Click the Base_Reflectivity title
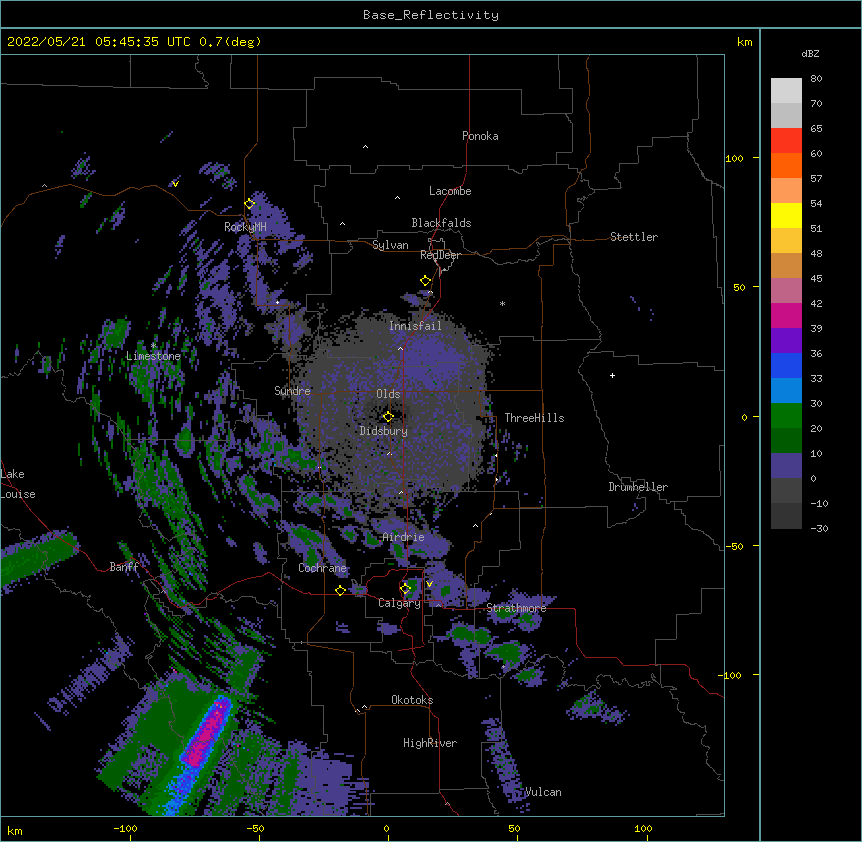Viewport: 862px width, 842px height. click(431, 15)
